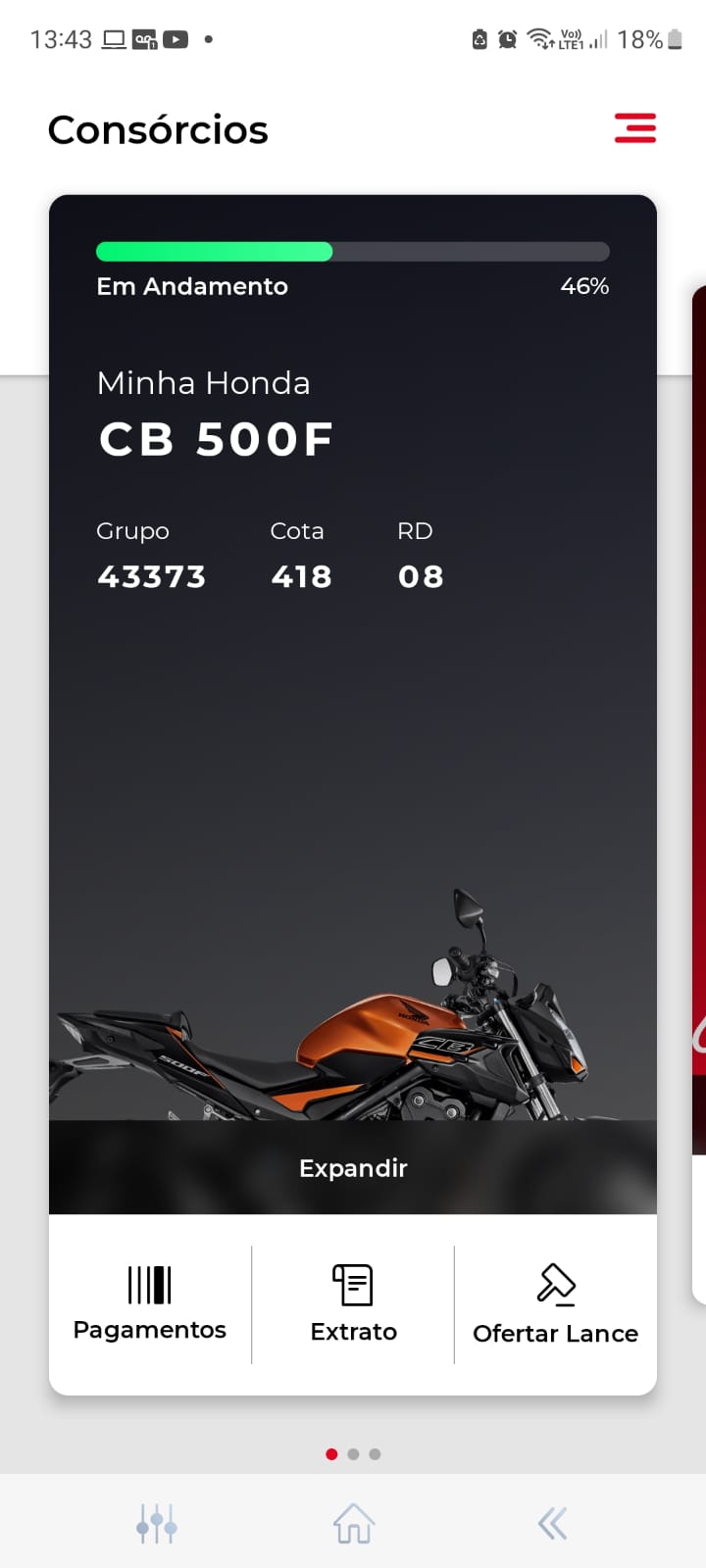The width and height of the screenshot is (706, 1568).
Task: Select the third carousel page dot
Action: [375, 1454]
